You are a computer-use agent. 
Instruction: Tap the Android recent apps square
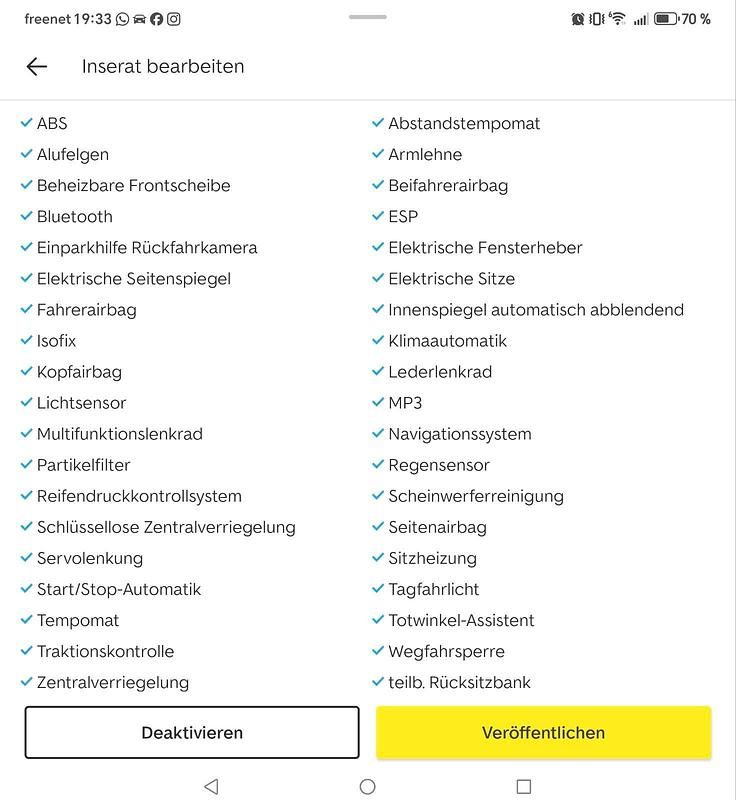pos(524,786)
